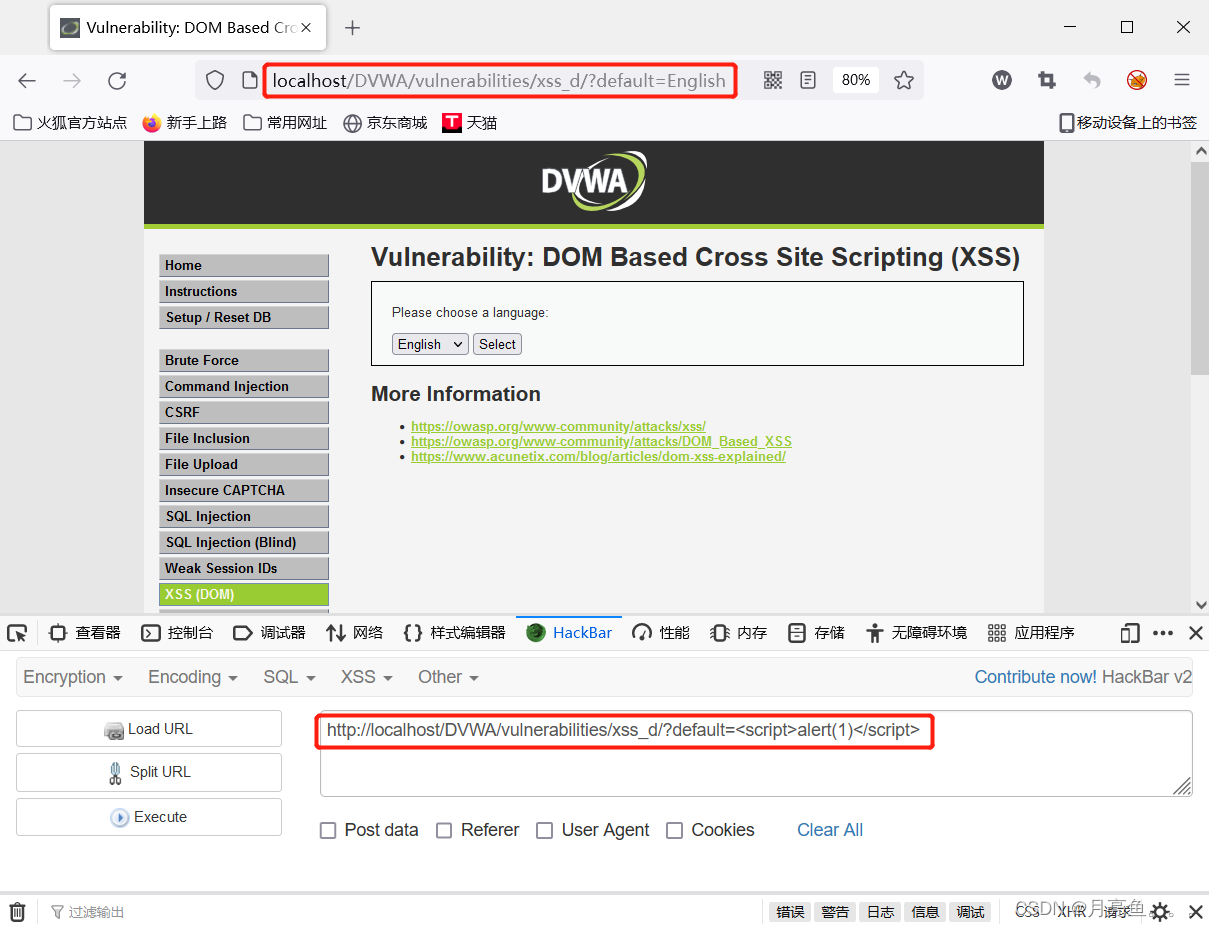This screenshot has height=927, width=1209.
Task: Click the DVWA logo
Action: pyautogui.click(x=594, y=181)
